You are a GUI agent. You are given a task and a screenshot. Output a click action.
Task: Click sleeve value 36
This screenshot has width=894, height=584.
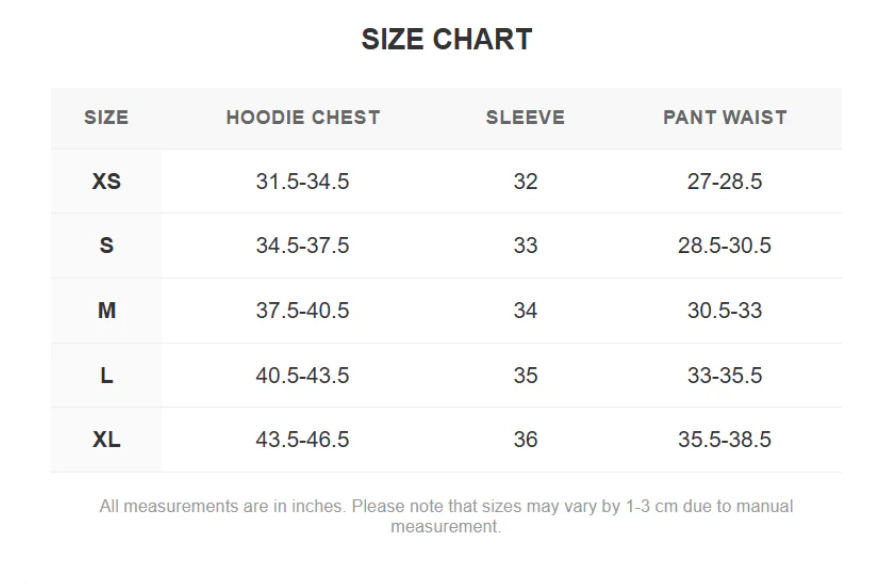[x=525, y=440]
